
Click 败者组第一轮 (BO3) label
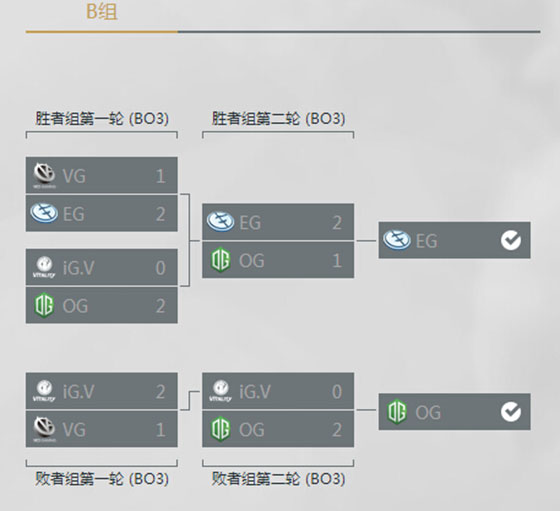(102, 479)
